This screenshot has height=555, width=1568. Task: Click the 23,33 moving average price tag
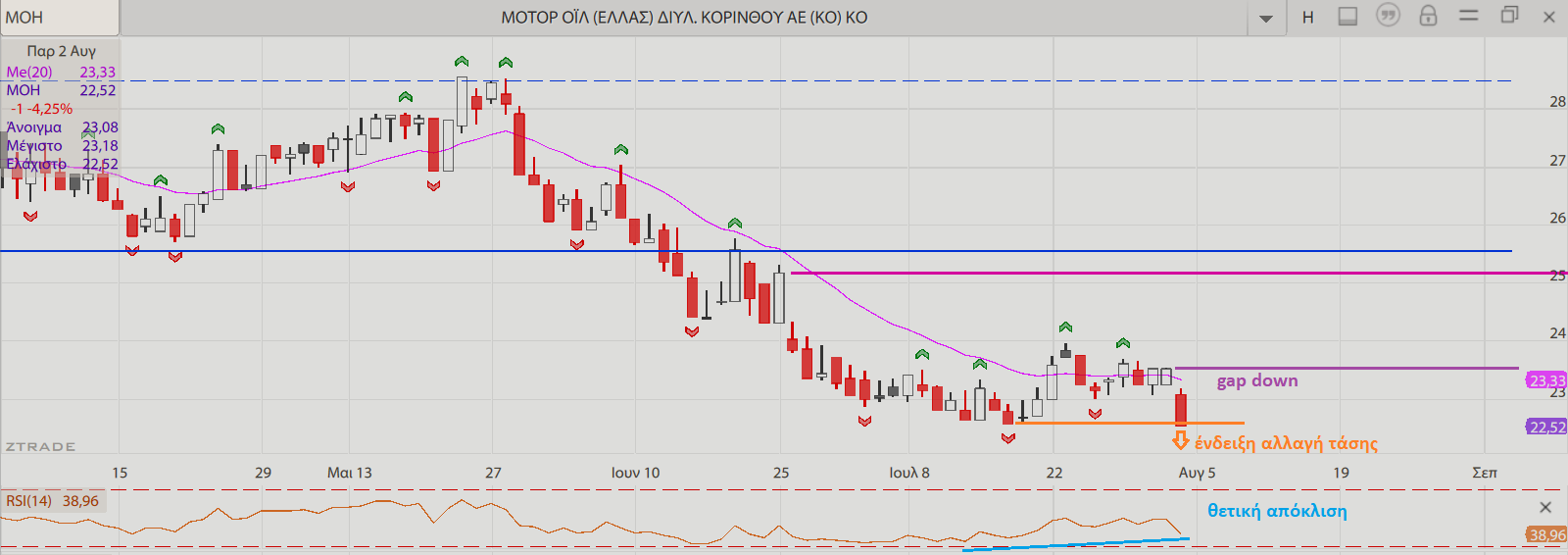tap(1546, 380)
